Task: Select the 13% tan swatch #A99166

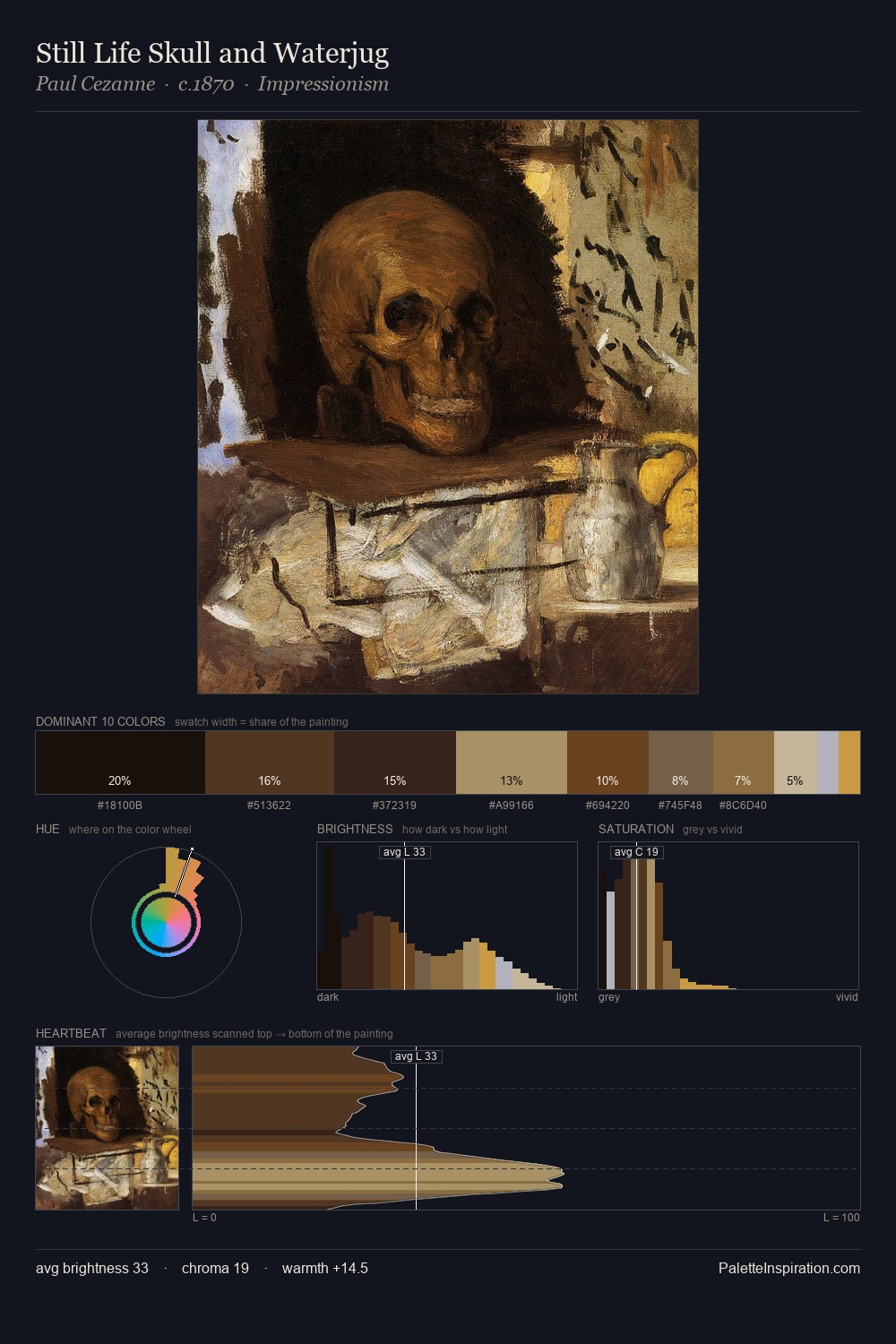Action: click(512, 762)
